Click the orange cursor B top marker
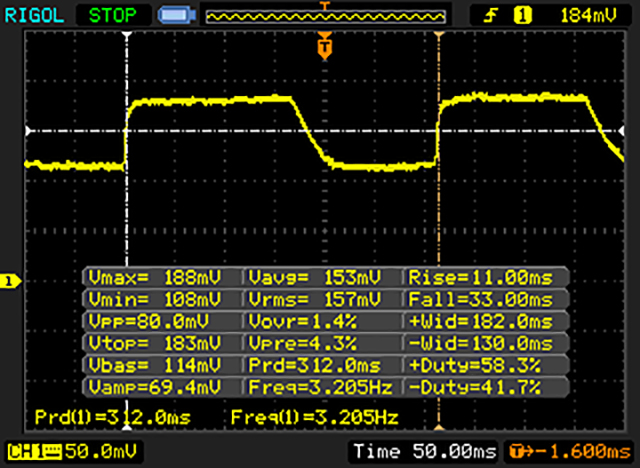 click(439, 35)
